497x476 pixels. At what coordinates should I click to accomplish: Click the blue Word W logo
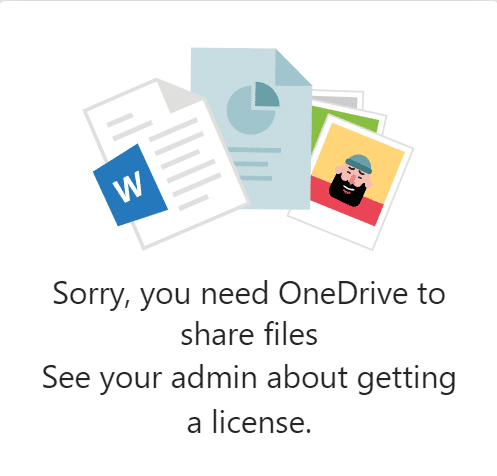(130, 185)
